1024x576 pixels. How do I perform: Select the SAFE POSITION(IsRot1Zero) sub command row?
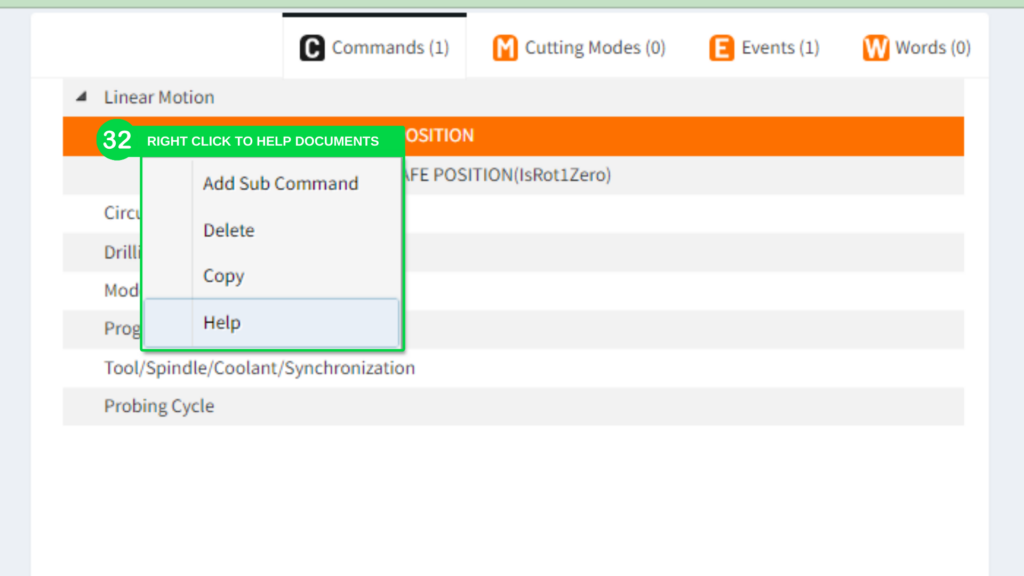tap(680, 175)
